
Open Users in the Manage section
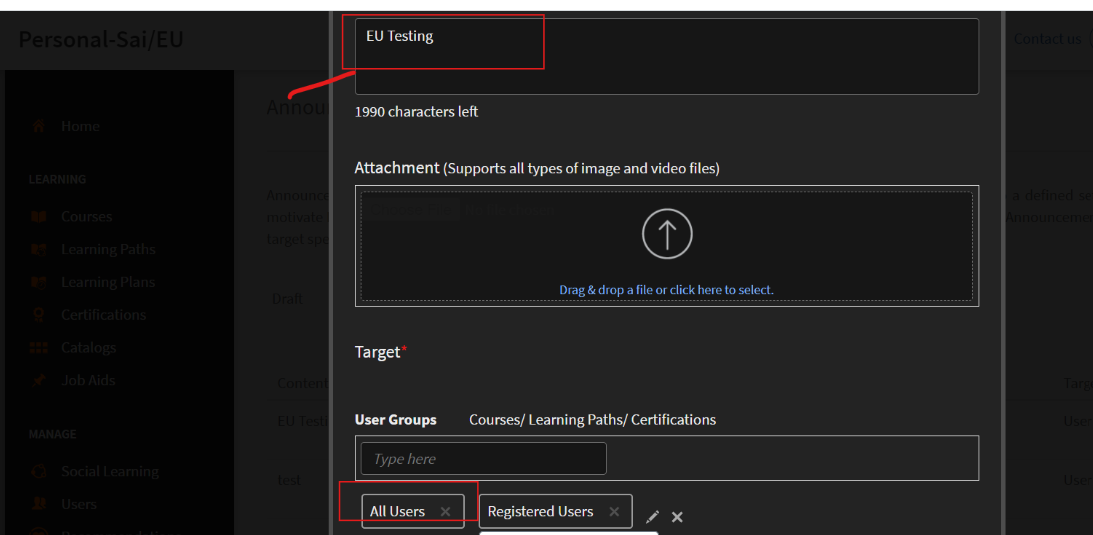tap(78, 504)
